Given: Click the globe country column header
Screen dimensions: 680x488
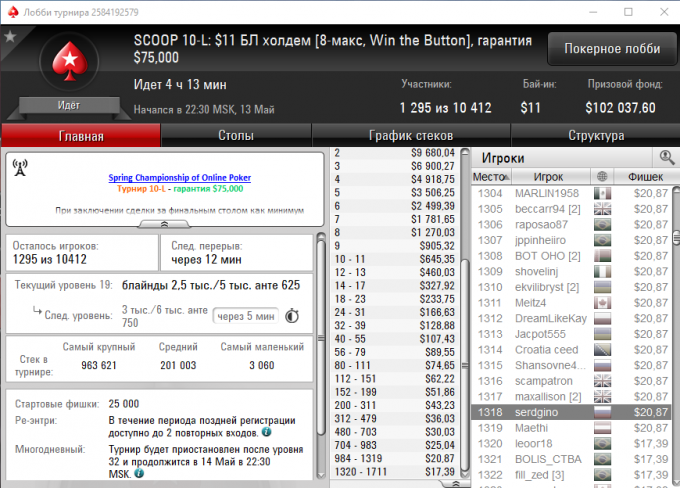Looking at the screenshot, I should pos(602,177).
